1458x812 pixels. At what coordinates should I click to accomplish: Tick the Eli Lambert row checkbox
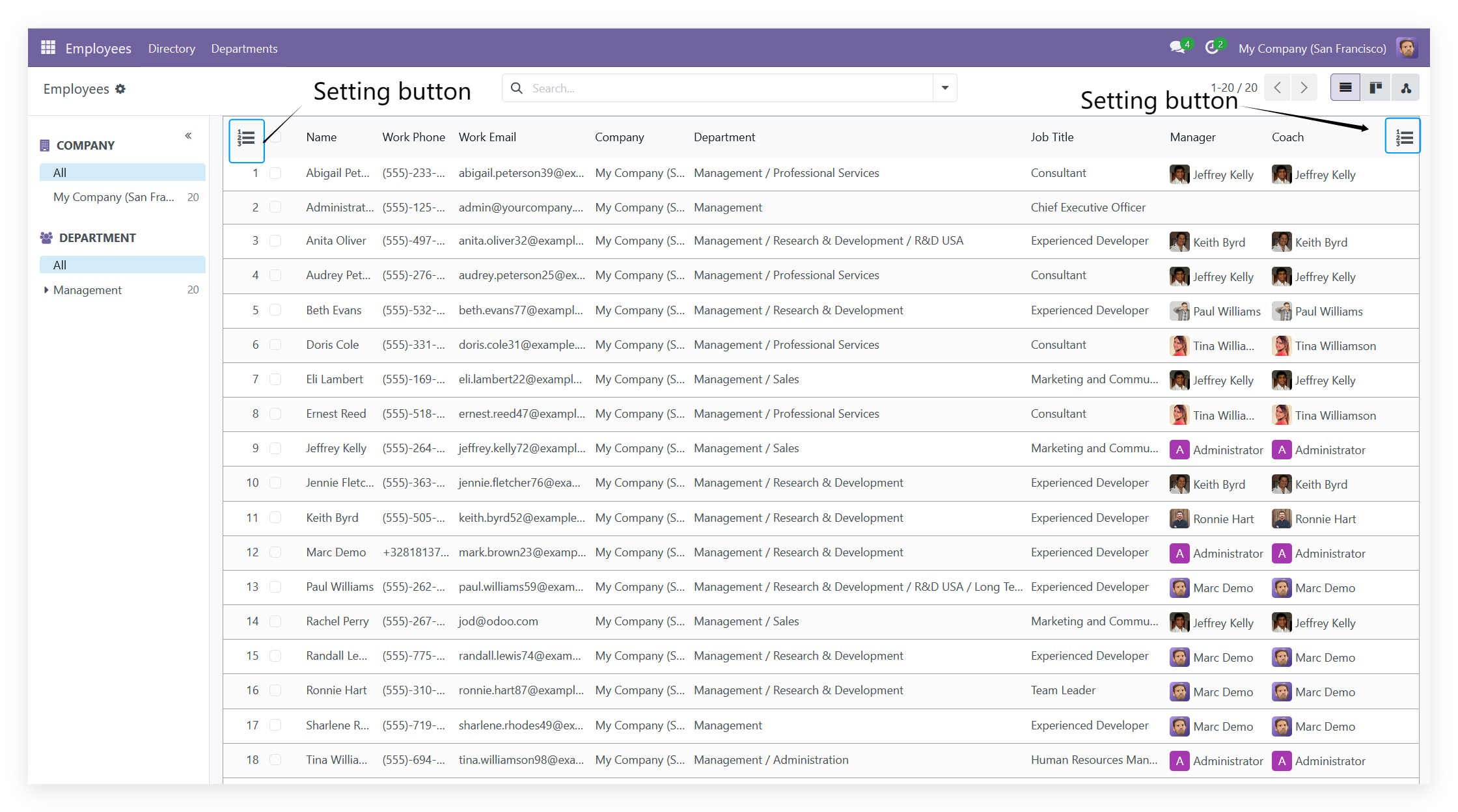click(275, 379)
